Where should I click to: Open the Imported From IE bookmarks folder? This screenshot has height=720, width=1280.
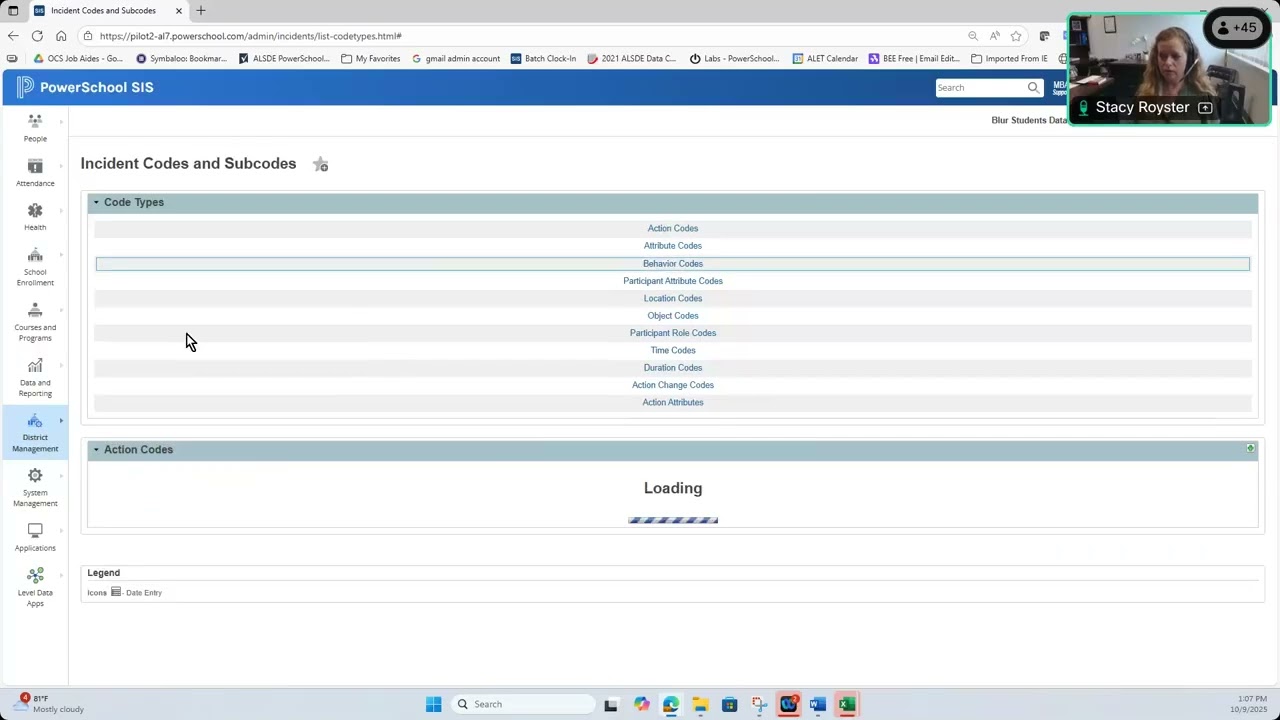[x=1010, y=58]
